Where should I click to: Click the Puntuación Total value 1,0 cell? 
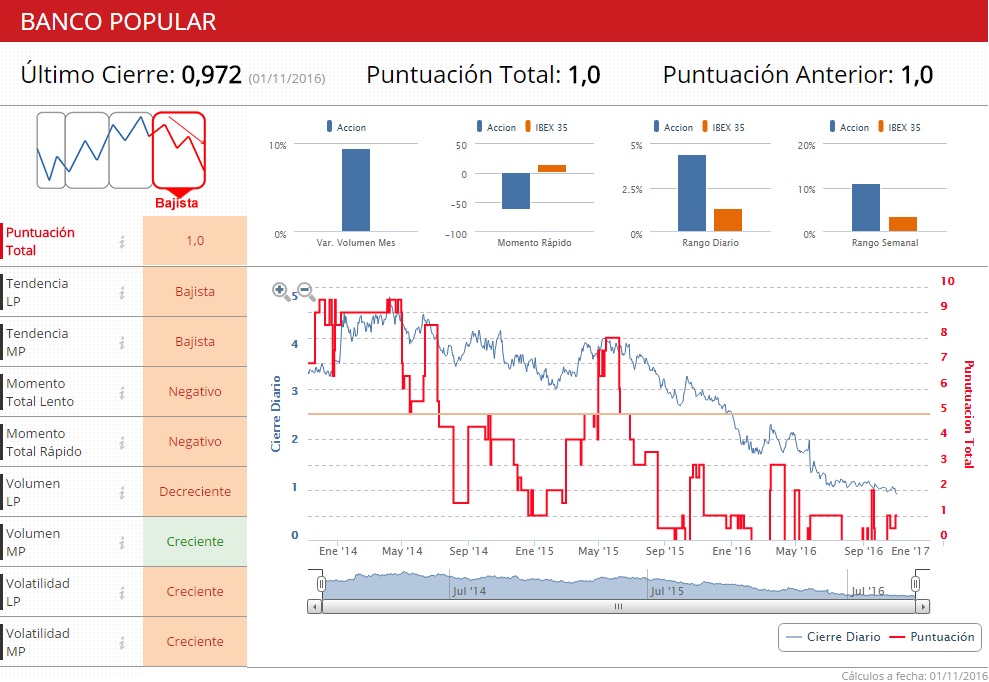[195, 240]
